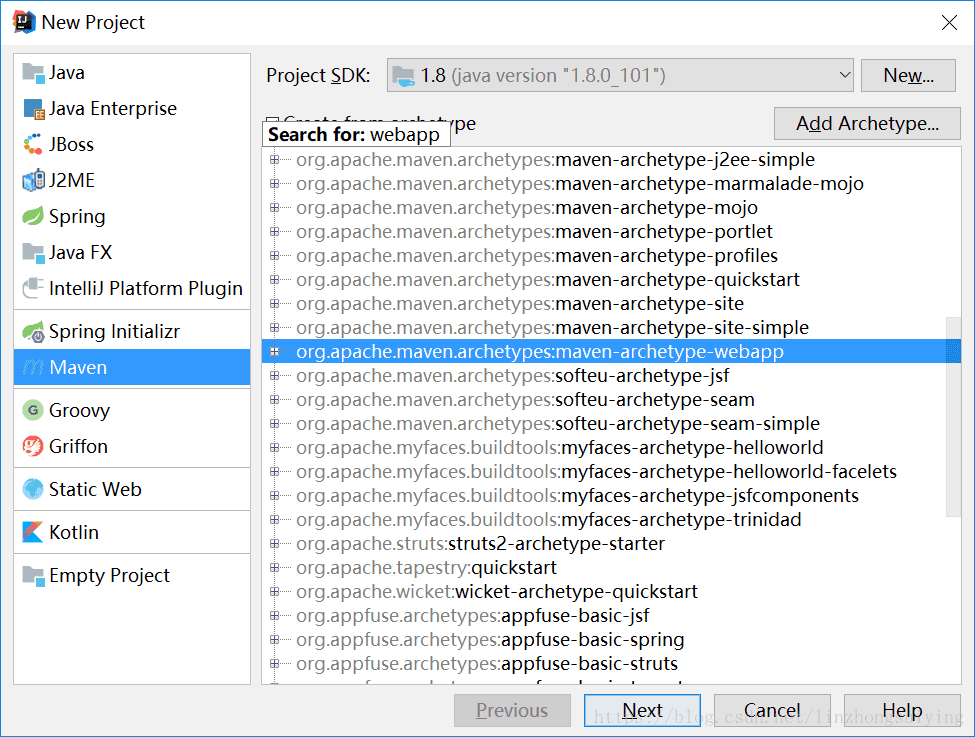Viewport: 975px width, 737px height.
Task: Expand myfaces-archetype-helloworld node
Action: [x=274, y=448]
